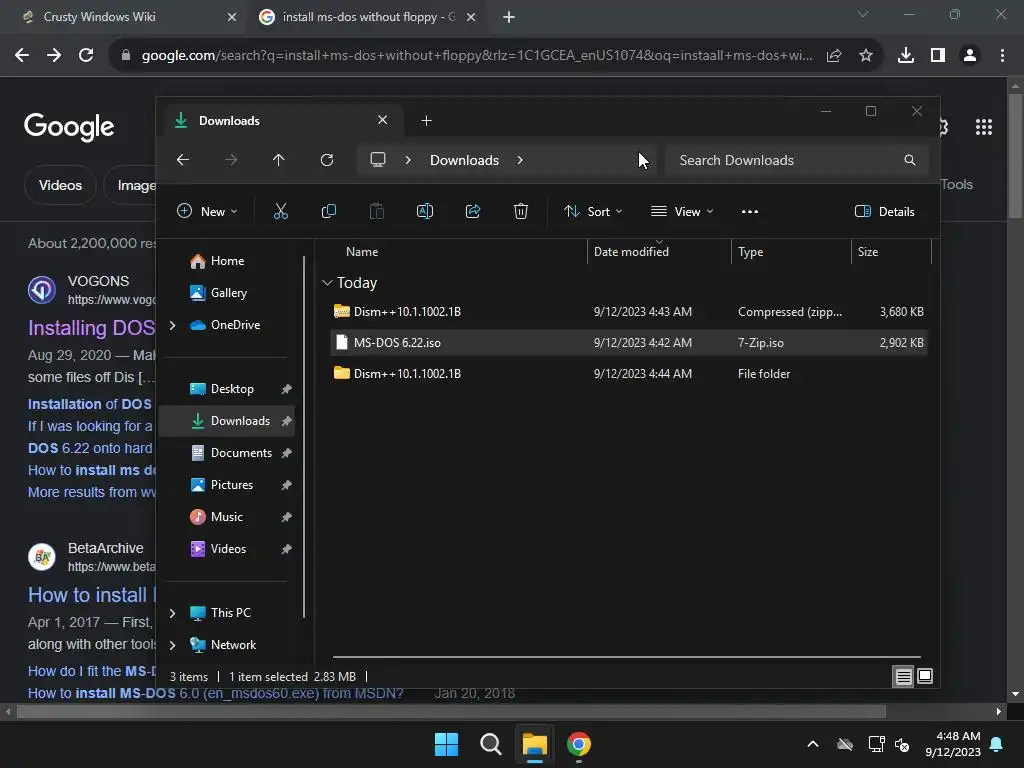
Task: Click the Chrome address bar URL
Action: [477, 56]
